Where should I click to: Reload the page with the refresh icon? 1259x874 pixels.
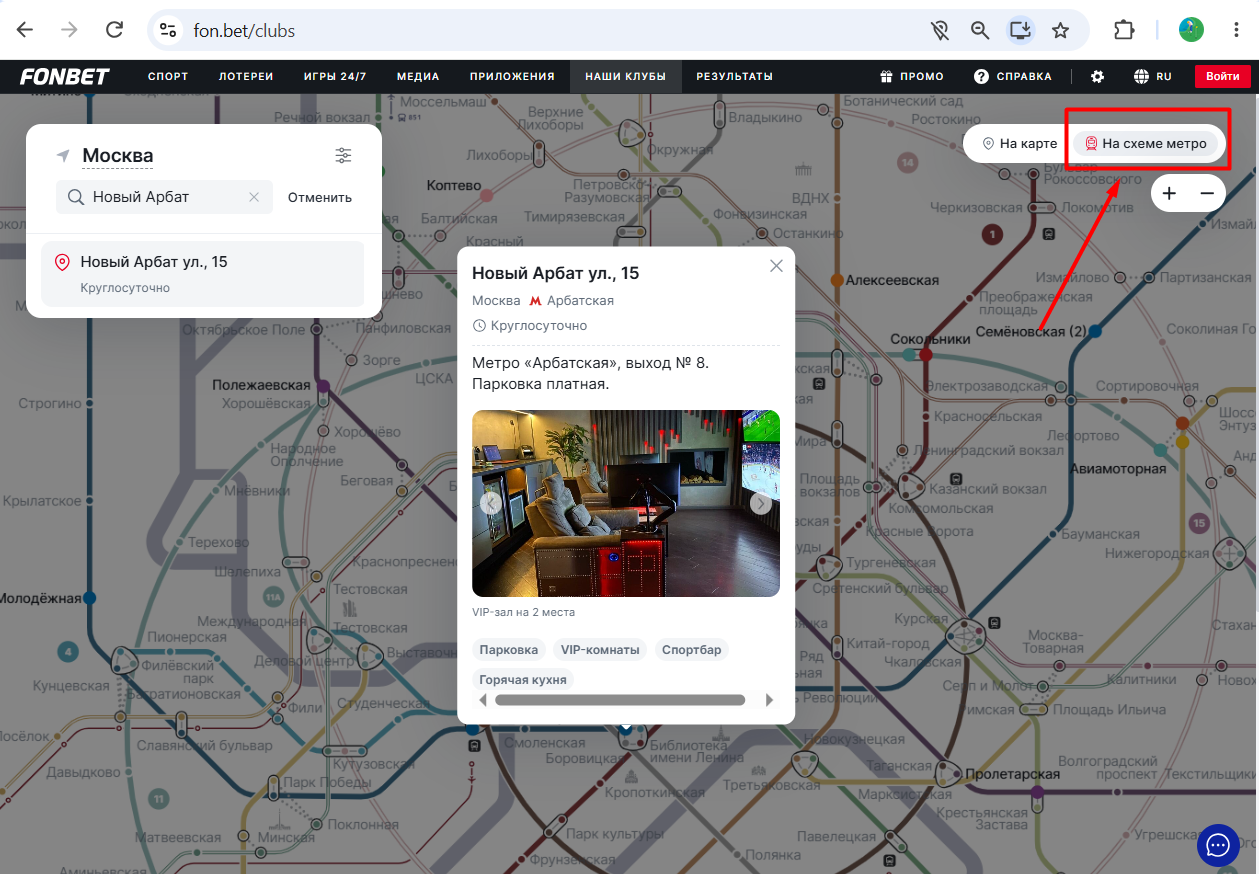115,30
